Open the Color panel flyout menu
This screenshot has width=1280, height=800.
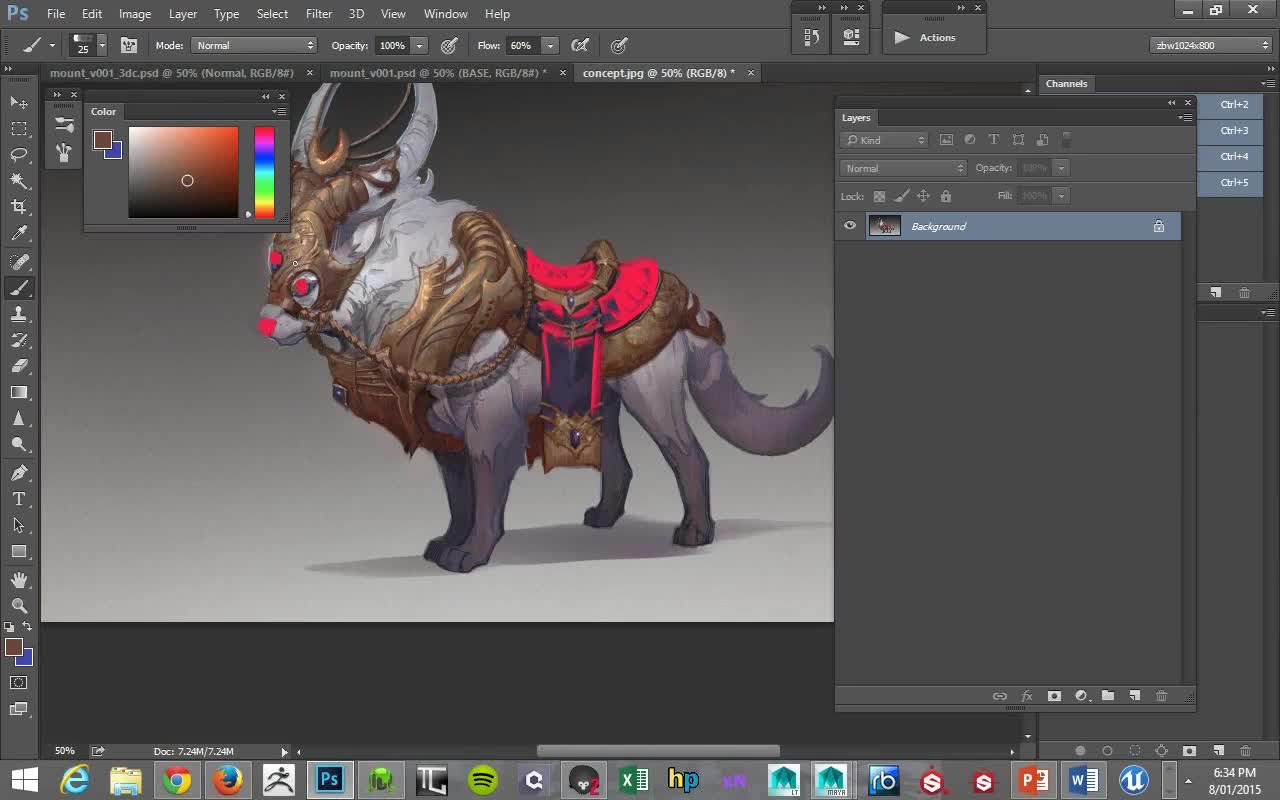(x=280, y=111)
